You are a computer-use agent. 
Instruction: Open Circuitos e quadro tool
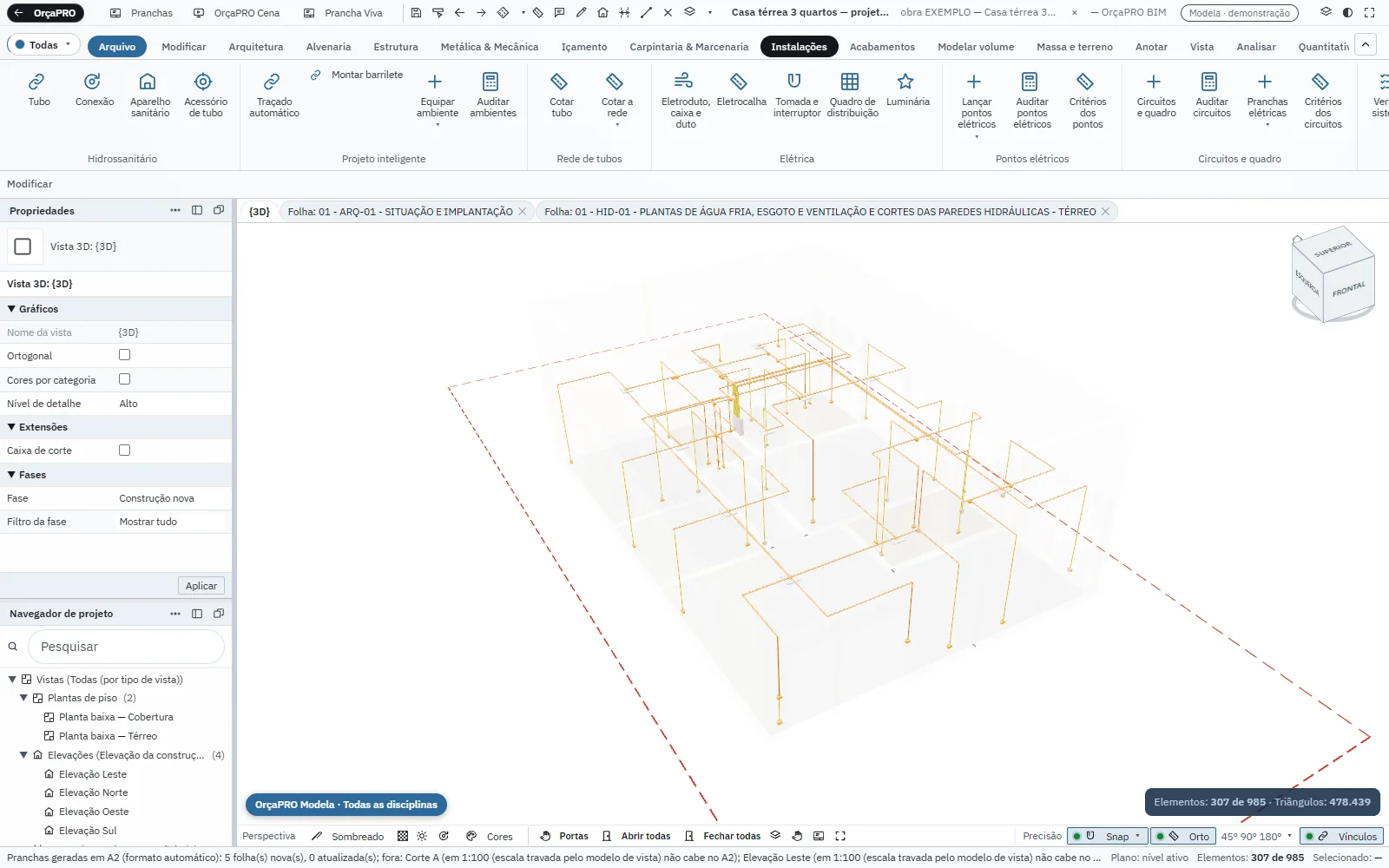point(1155,95)
